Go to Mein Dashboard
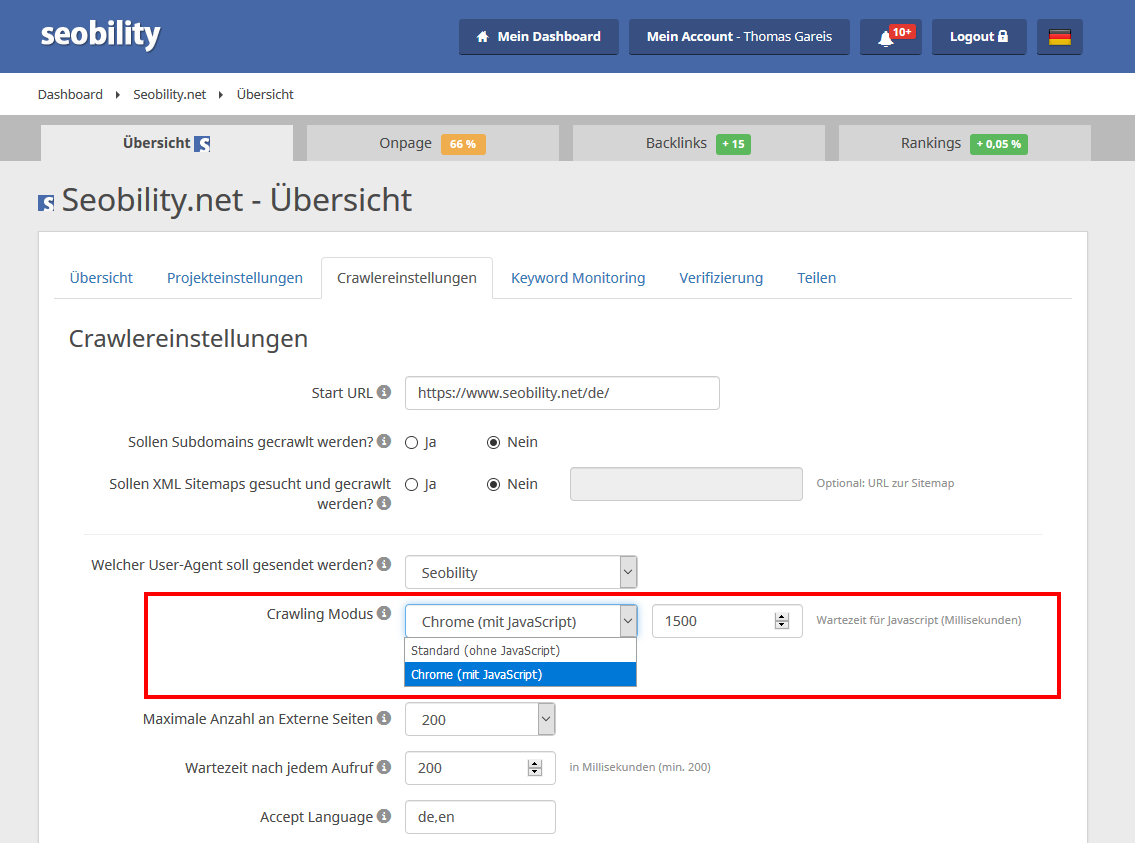This screenshot has width=1135, height=843. click(x=539, y=37)
